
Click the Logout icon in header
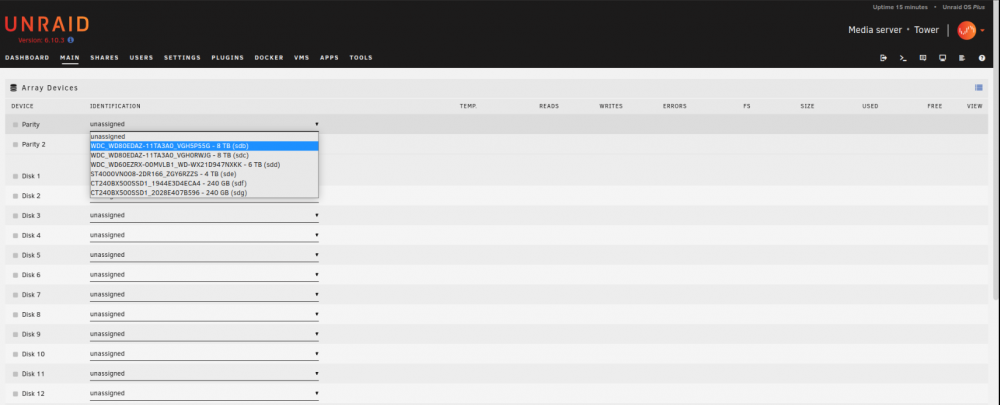[x=883, y=58]
